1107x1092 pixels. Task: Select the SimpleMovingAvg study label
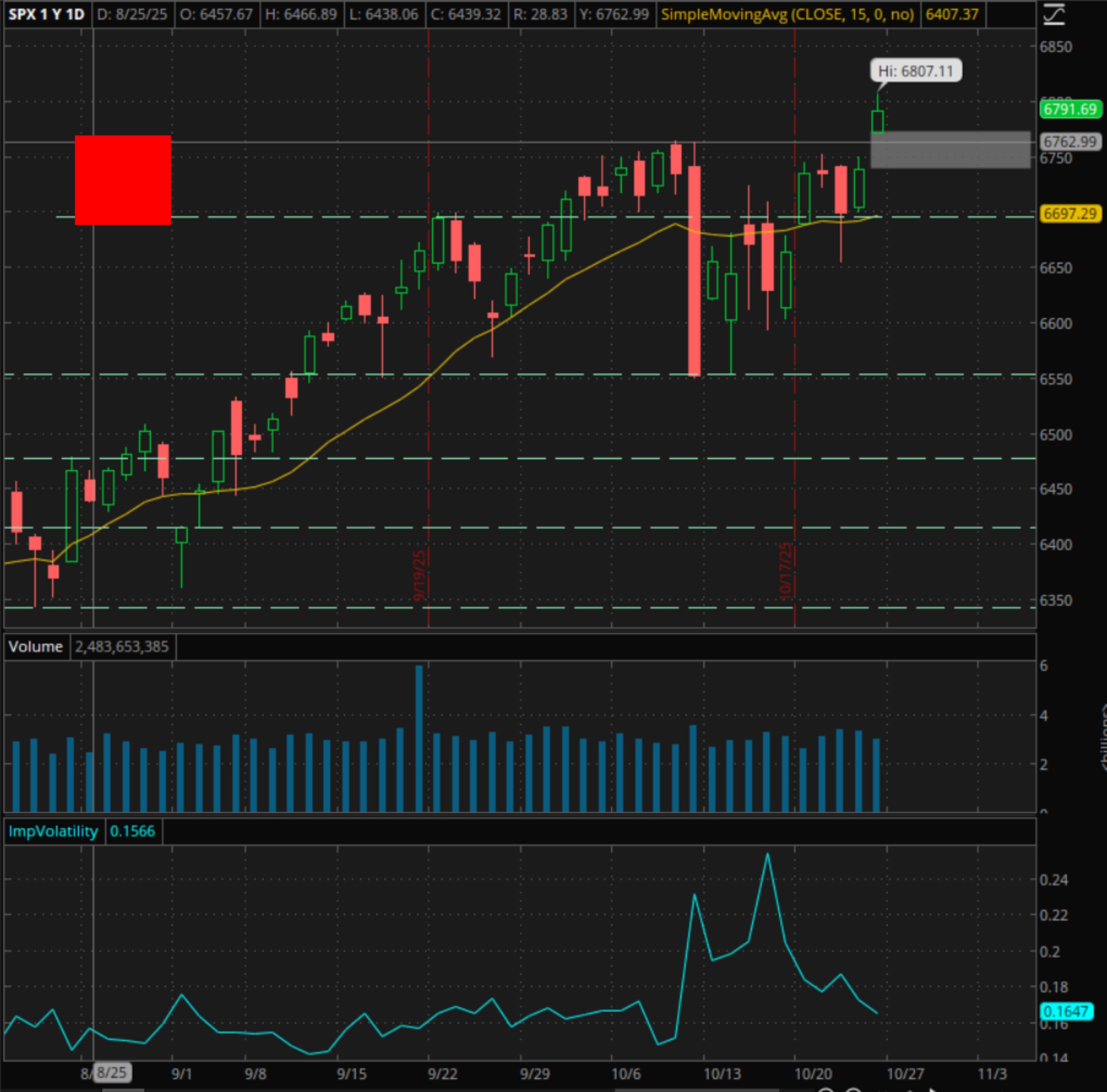pyautogui.click(x=787, y=14)
